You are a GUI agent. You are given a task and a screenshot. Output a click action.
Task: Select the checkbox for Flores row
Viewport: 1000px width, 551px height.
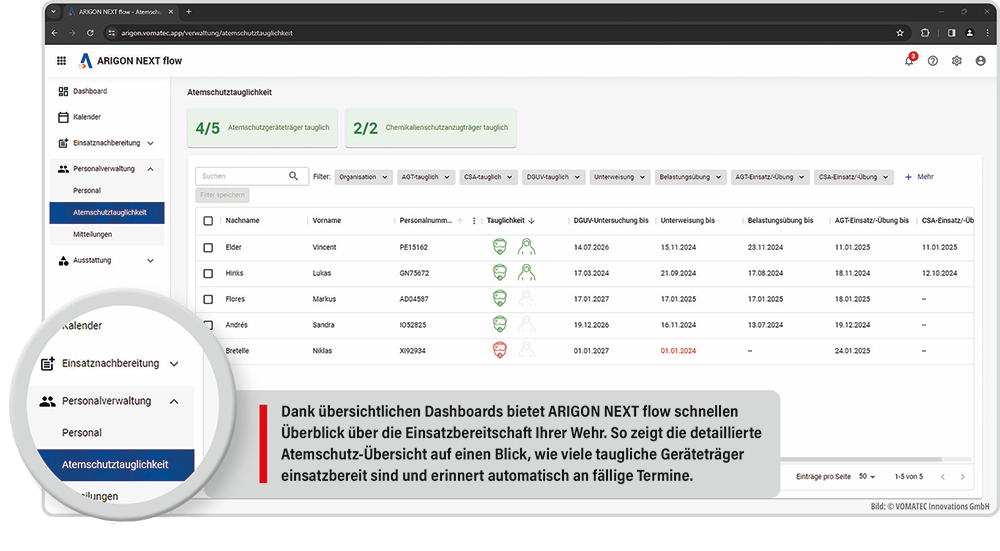[x=208, y=299]
